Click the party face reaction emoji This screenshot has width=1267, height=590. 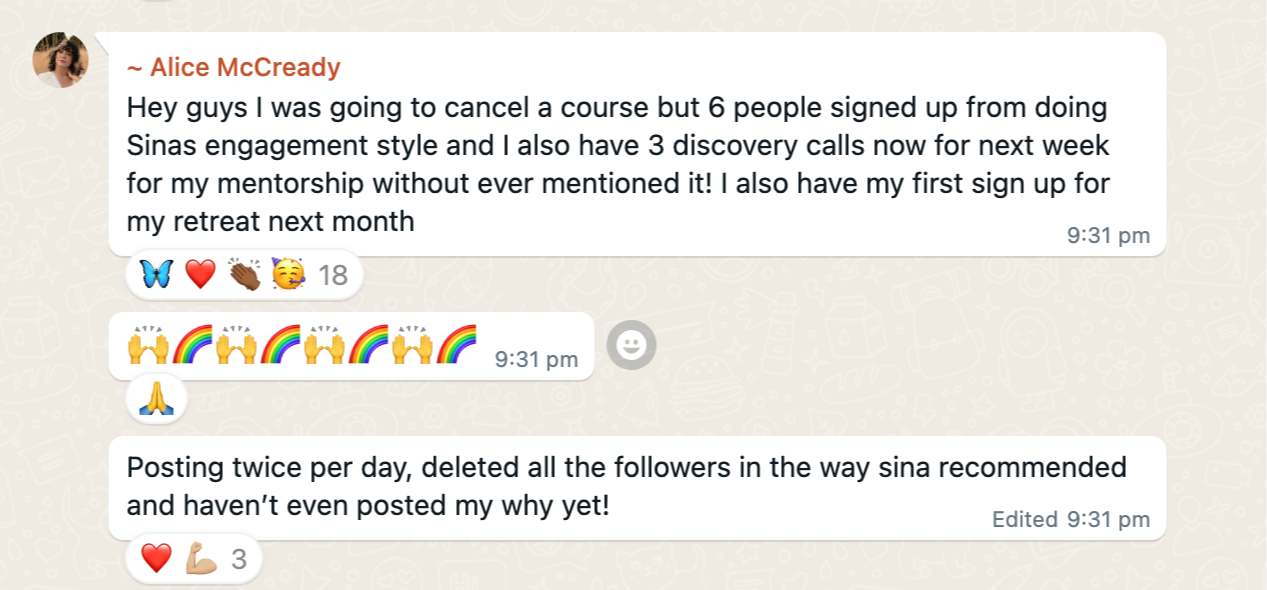pos(288,273)
